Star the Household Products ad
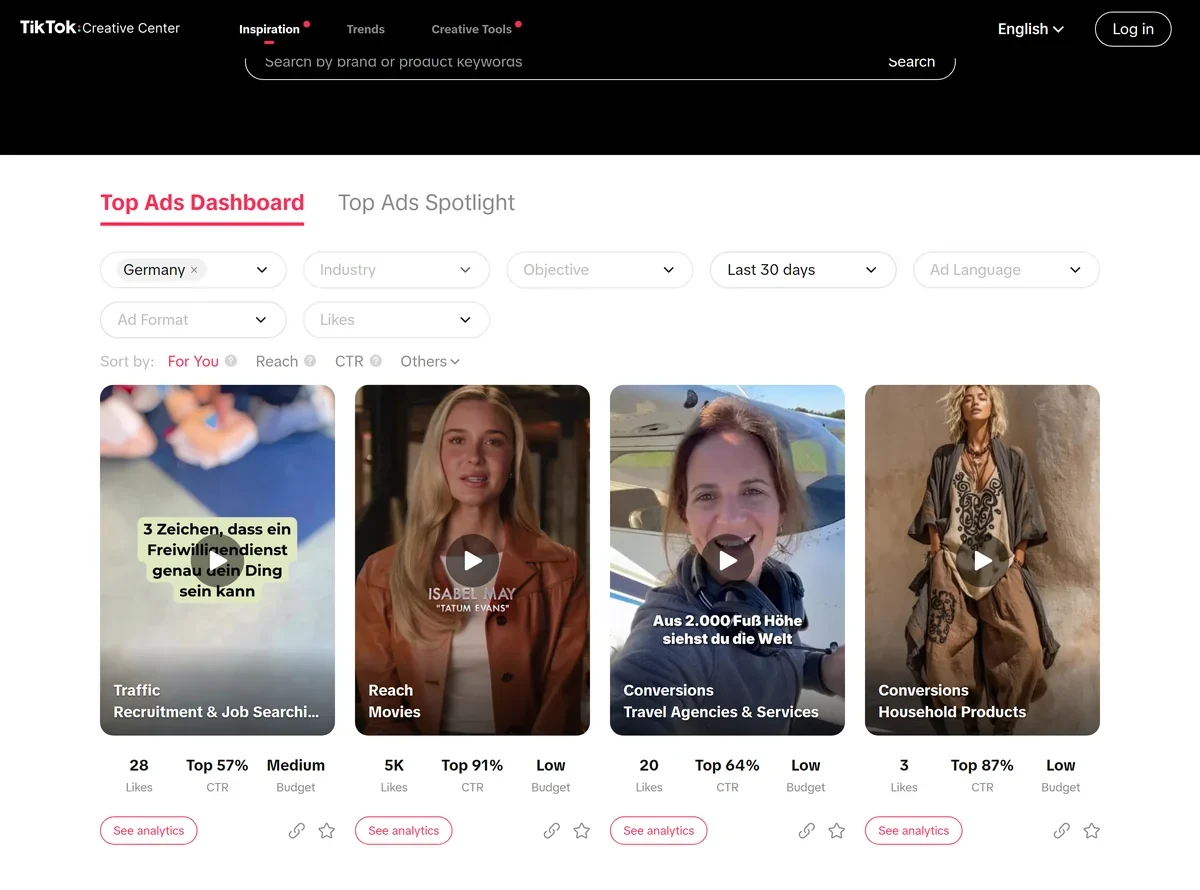This screenshot has height=890, width=1200. click(x=1092, y=831)
